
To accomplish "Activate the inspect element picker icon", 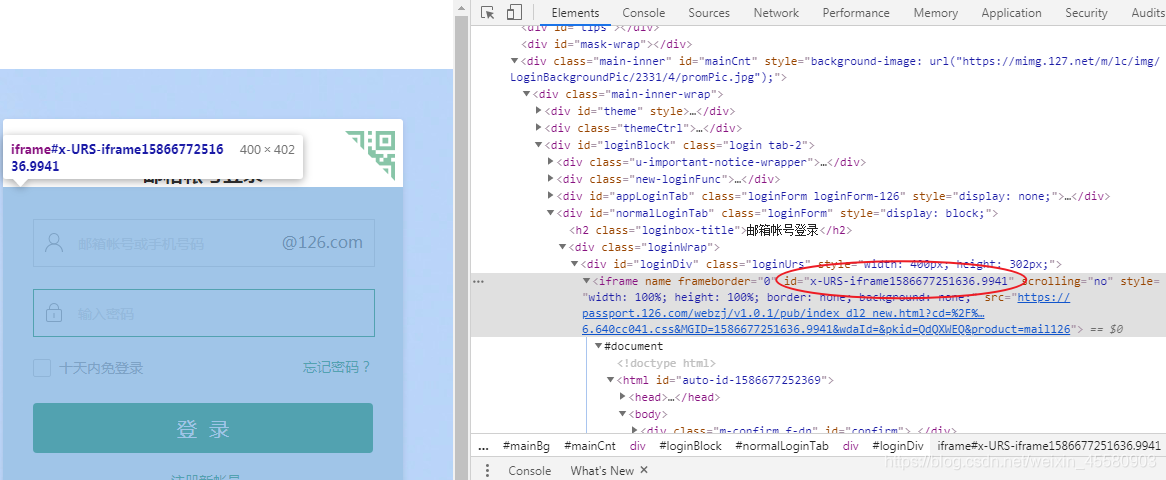I will click(488, 13).
